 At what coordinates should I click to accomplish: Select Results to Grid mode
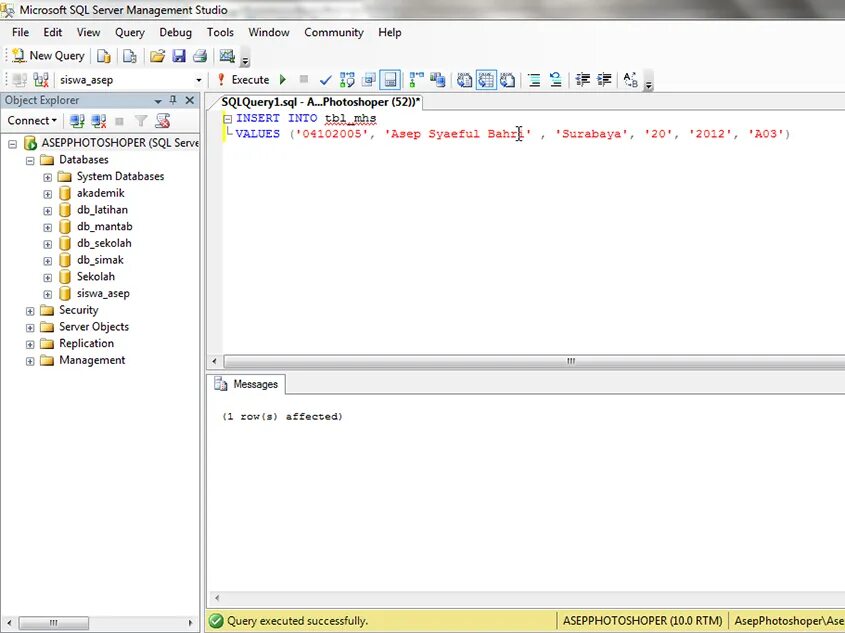[486, 80]
